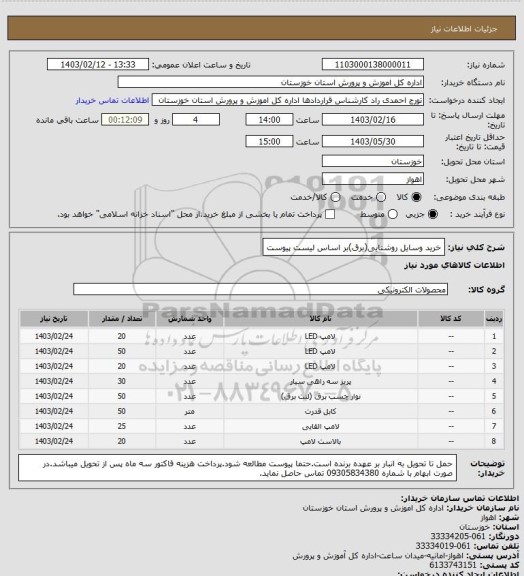Viewport: 524px width, 576px height.
Task: Click quantity 25 in row 7
Action: (122, 426)
